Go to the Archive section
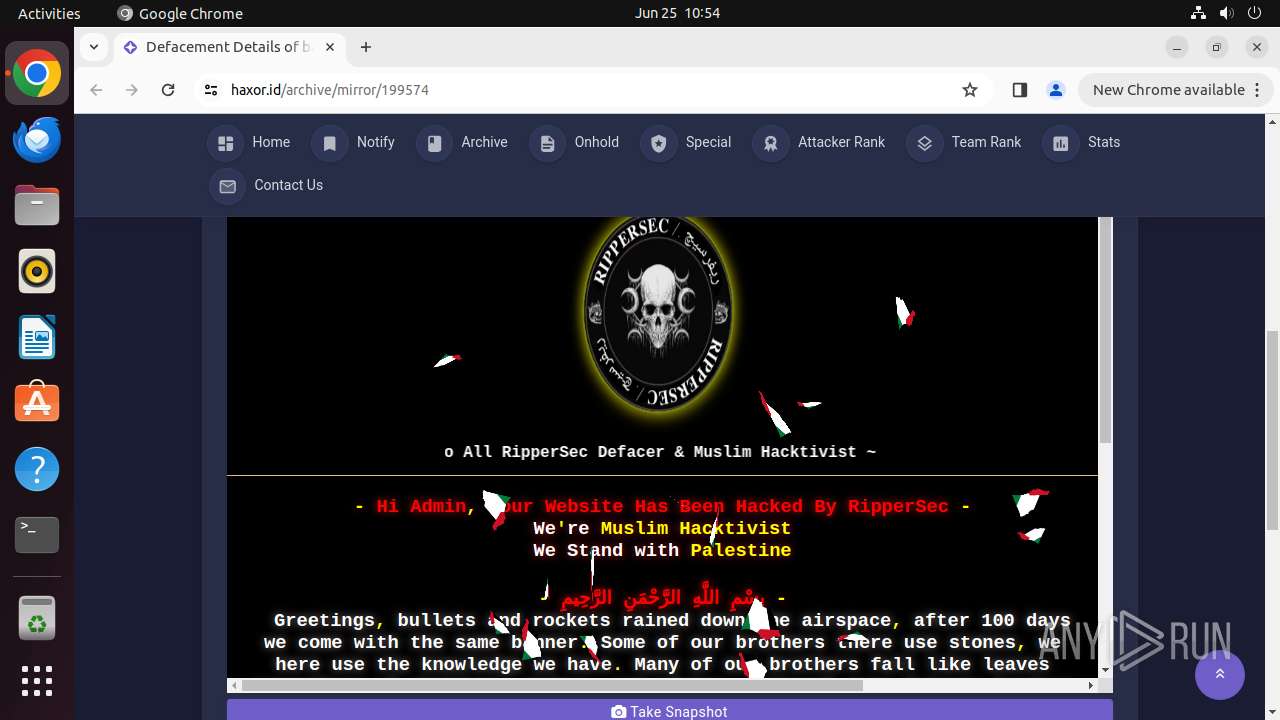The height and width of the screenshot is (720, 1280). click(462, 143)
